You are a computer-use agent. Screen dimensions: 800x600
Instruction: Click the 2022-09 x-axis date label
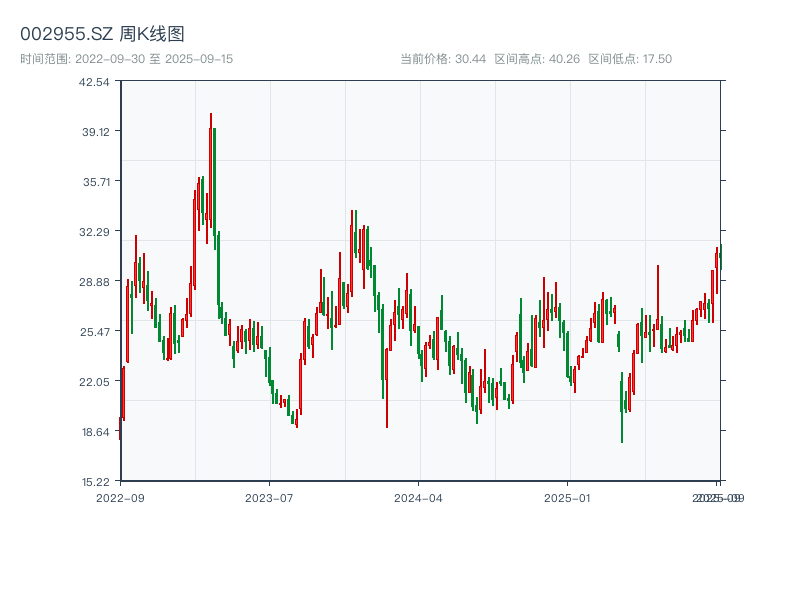[120, 497]
